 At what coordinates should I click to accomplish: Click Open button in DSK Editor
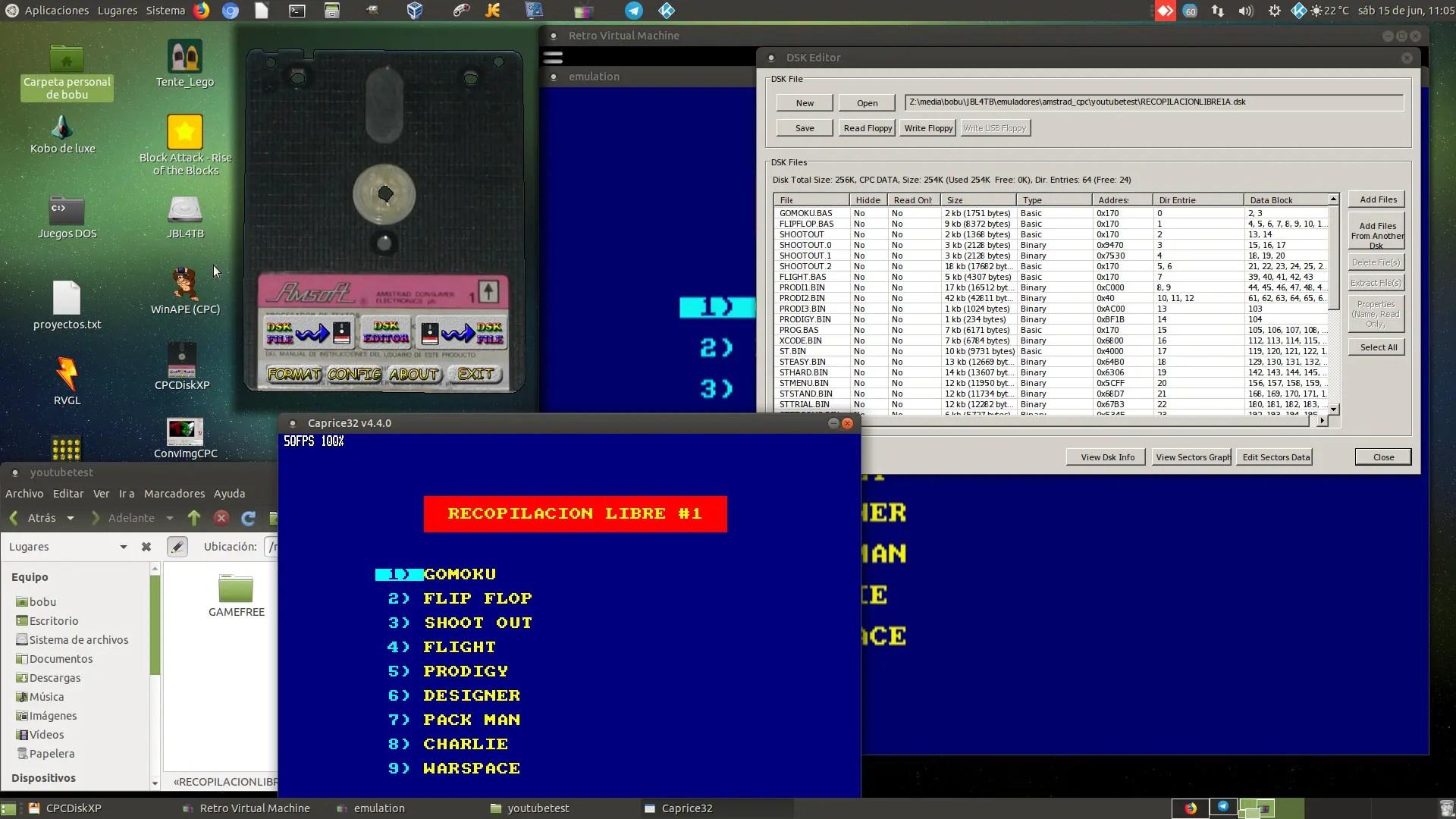867,103
